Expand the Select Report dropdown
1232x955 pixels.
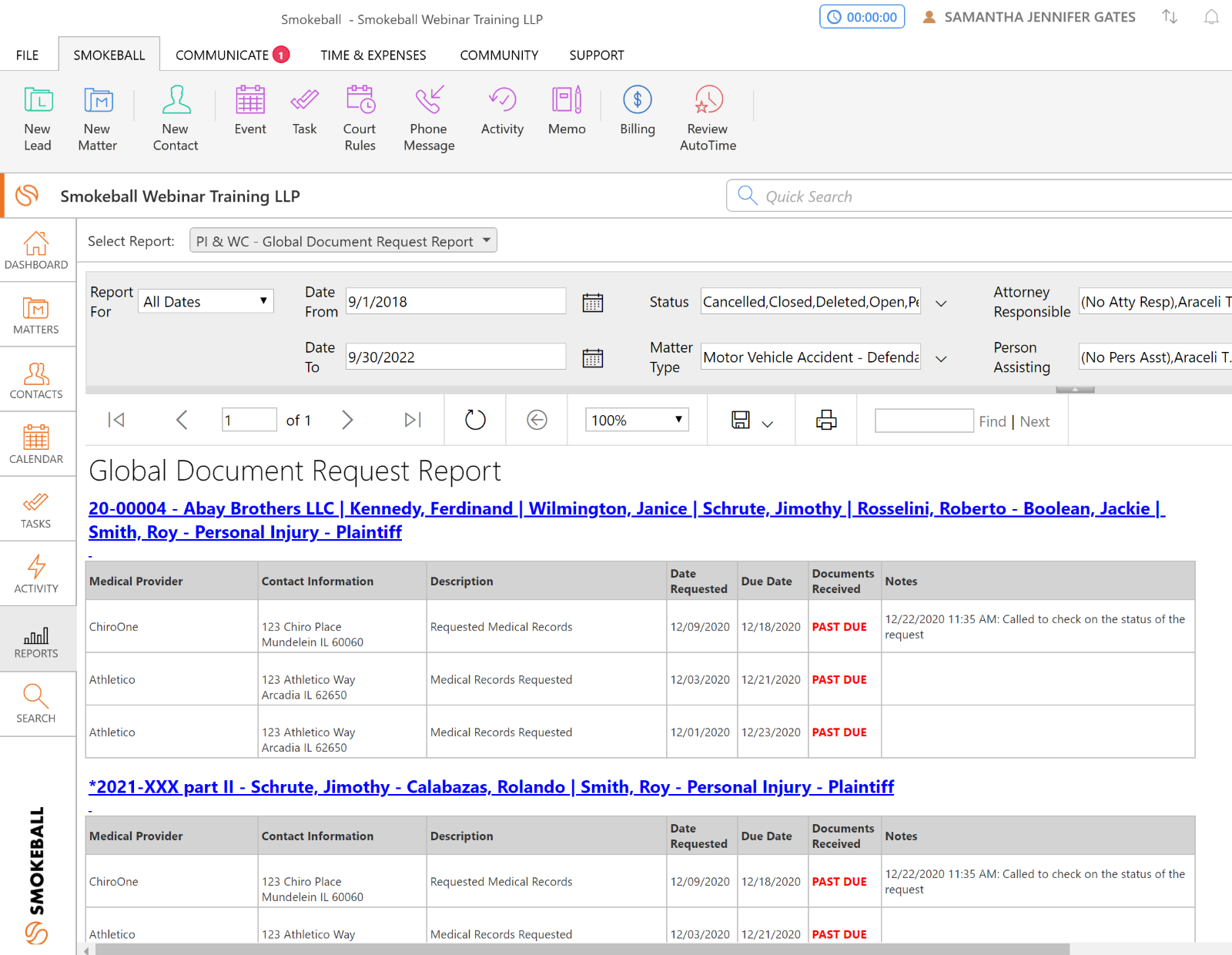343,241
